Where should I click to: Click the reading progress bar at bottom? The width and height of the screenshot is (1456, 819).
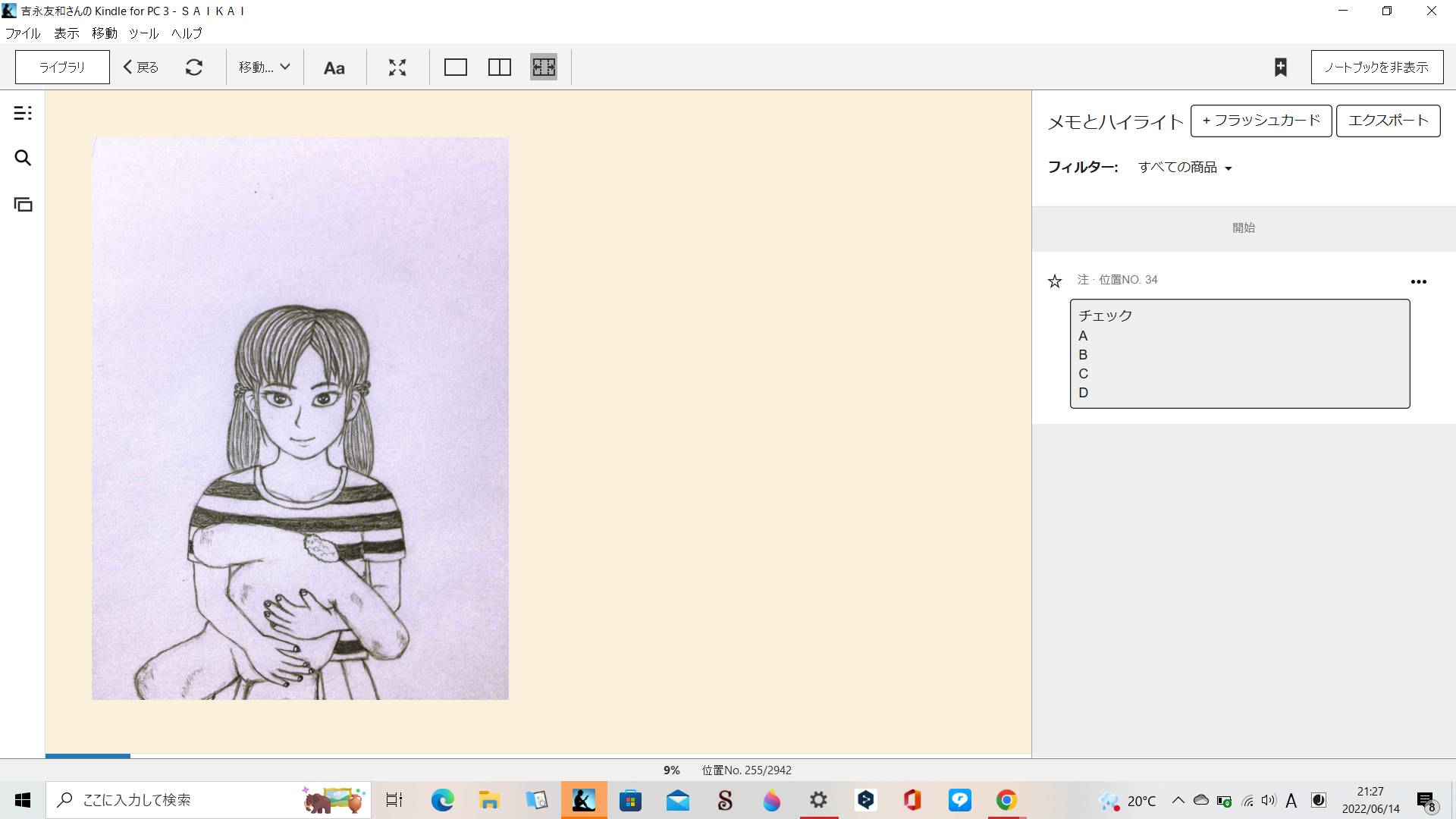[x=538, y=755]
